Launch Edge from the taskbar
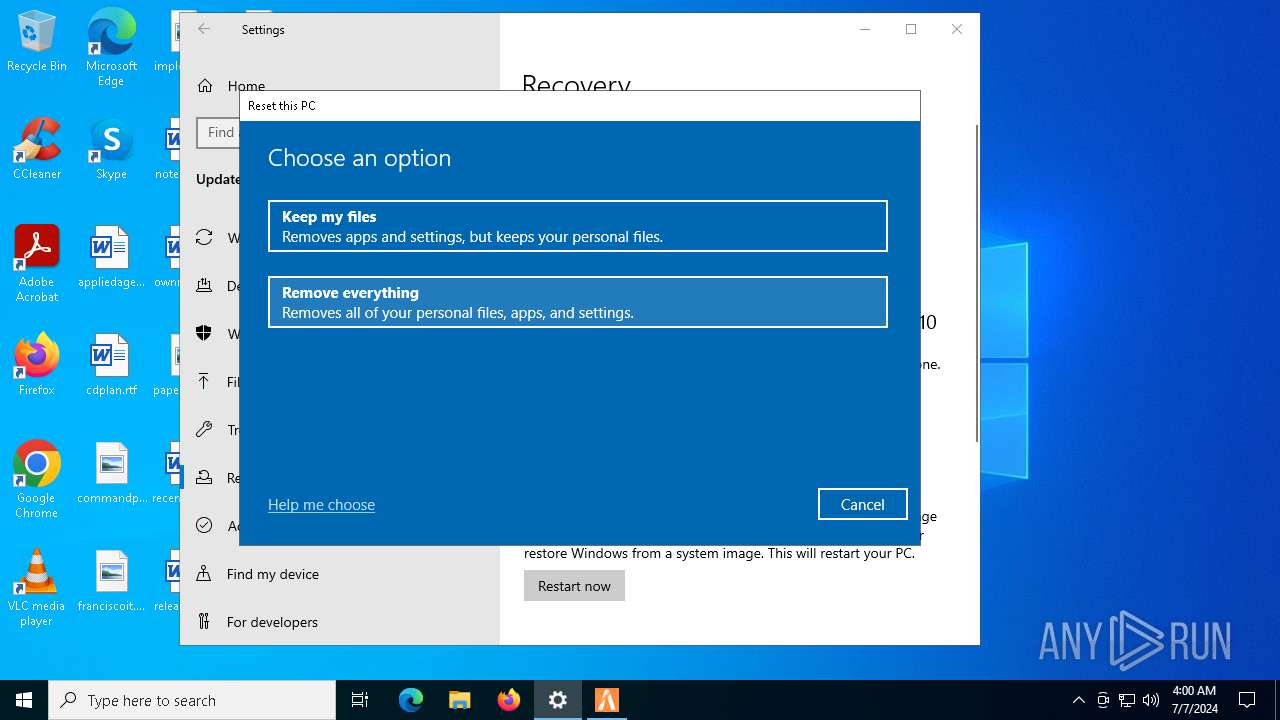 coord(411,700)
